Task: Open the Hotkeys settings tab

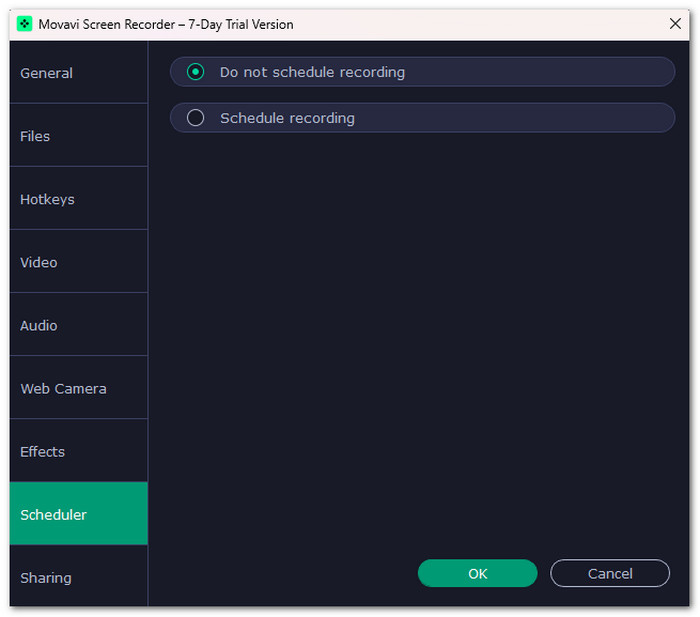Action: coord(79,198)
